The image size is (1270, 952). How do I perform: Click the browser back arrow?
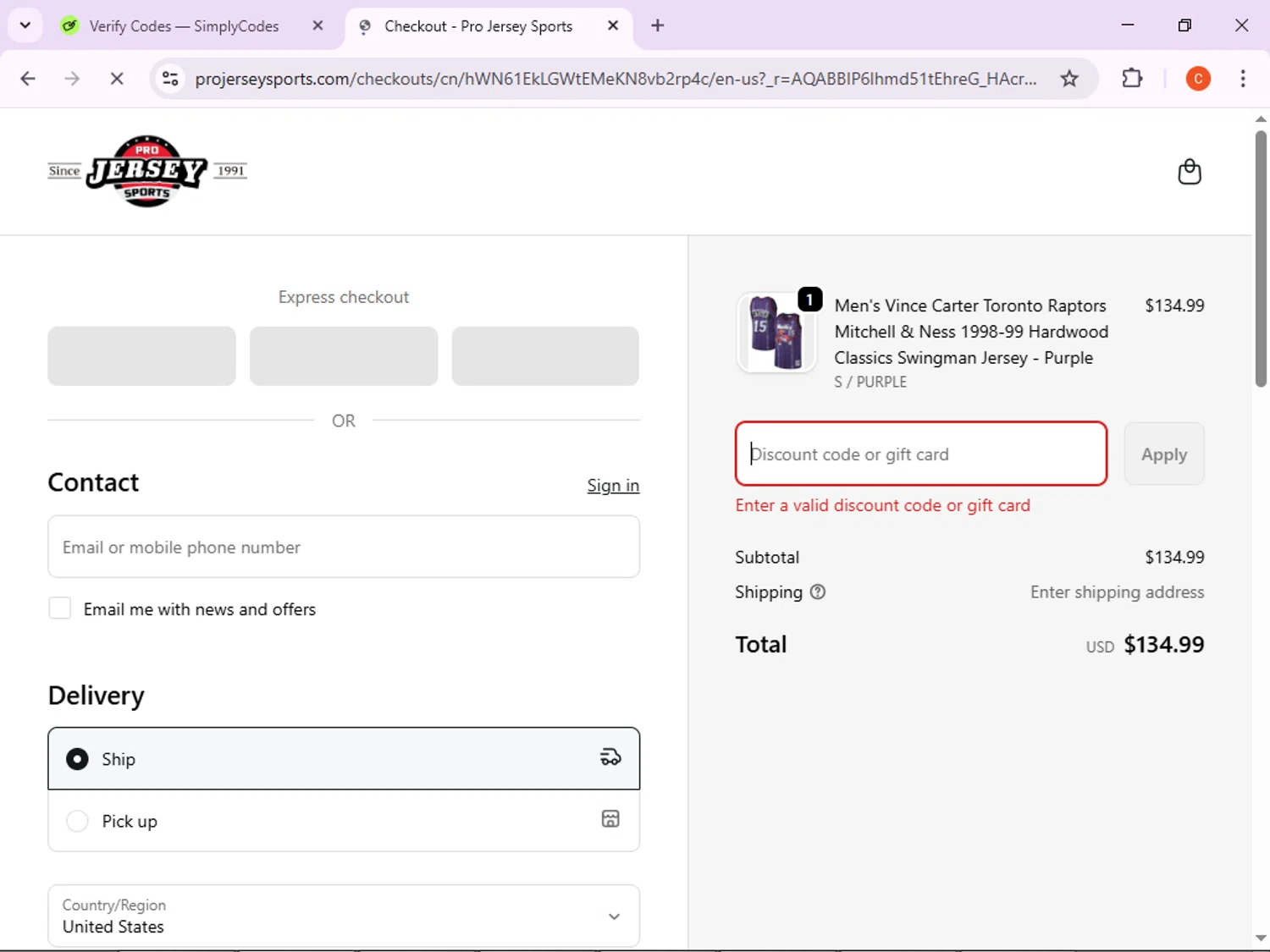(28, 79)
